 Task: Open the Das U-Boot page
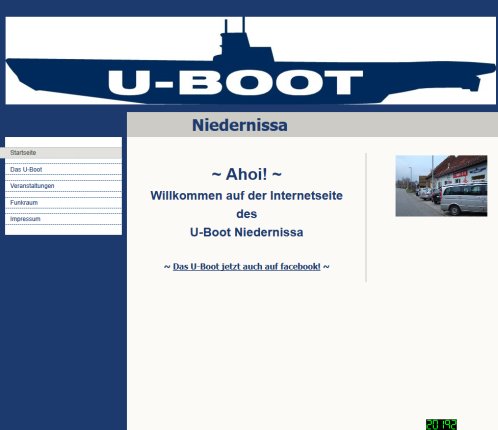[63, 169]
